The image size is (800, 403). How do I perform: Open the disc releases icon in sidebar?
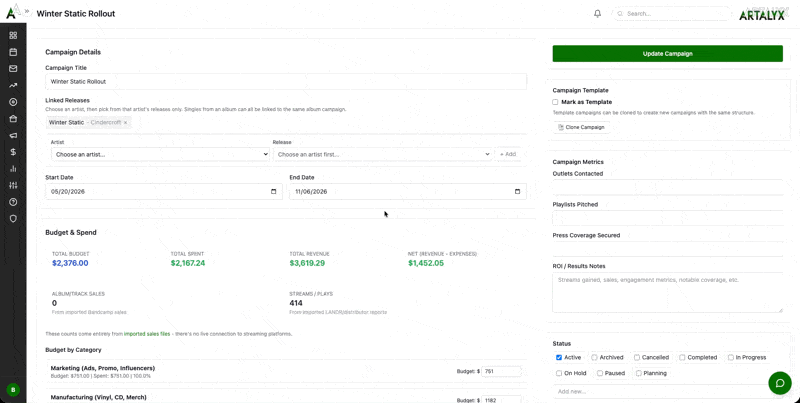(13, 102)
